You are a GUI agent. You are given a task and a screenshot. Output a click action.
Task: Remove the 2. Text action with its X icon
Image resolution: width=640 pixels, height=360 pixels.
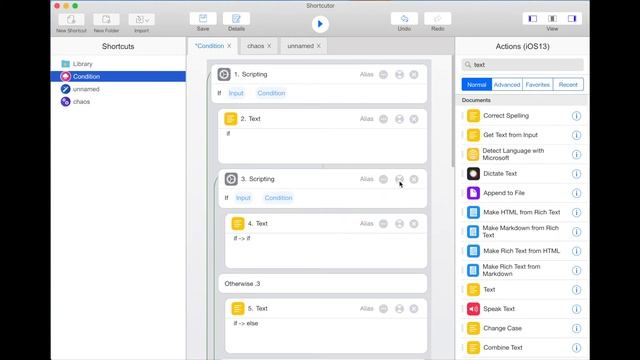click(414, 119)
